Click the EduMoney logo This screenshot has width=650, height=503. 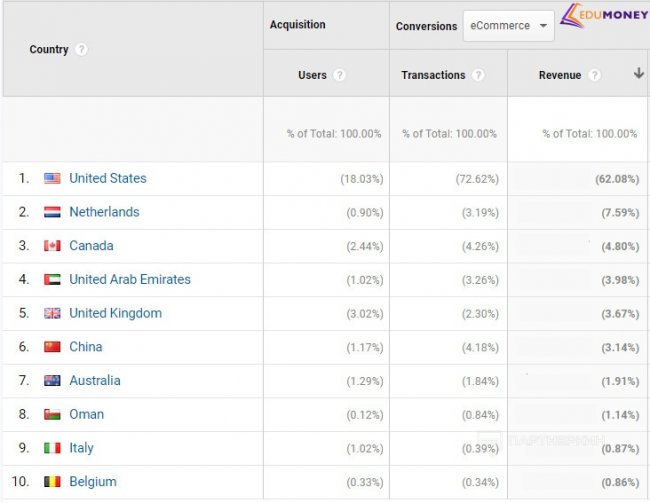(x=603, y=16)
